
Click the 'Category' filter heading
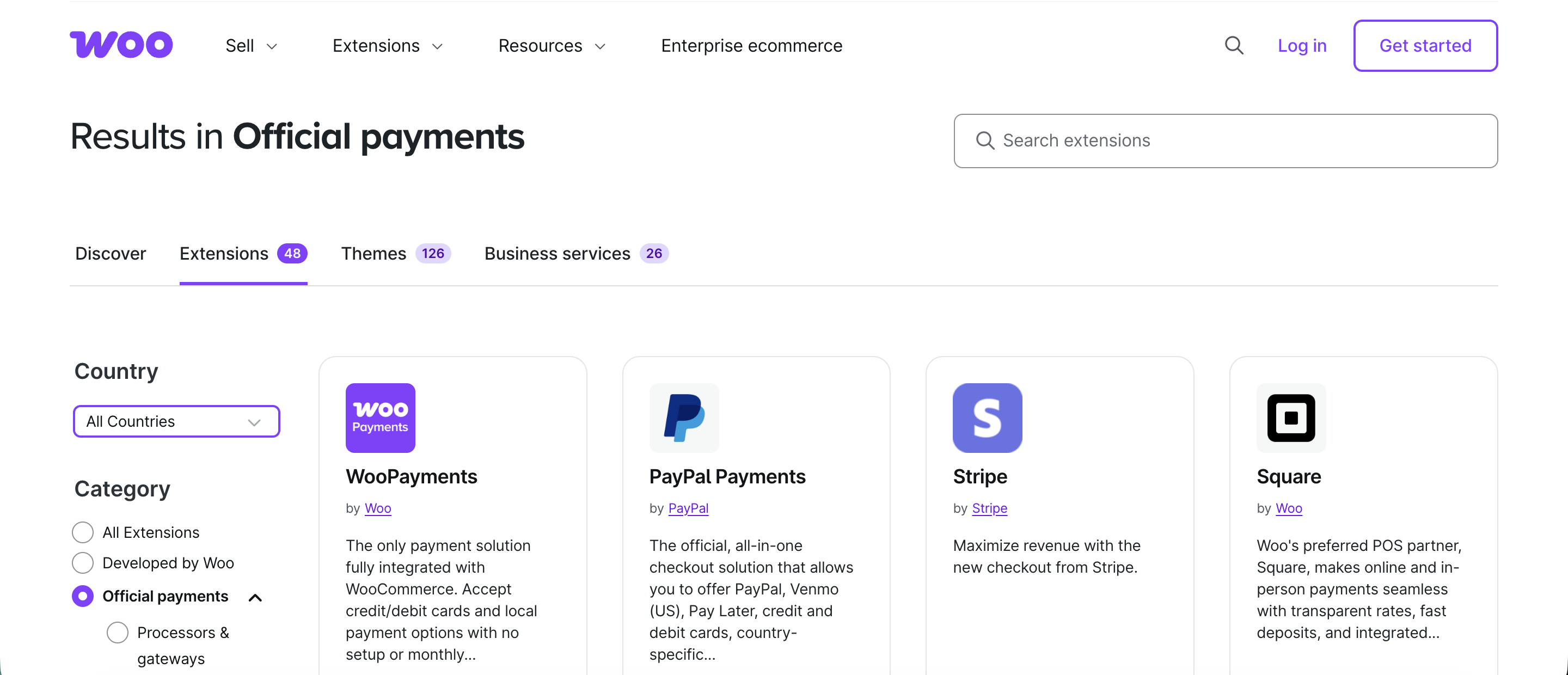[x=122, y=489]
